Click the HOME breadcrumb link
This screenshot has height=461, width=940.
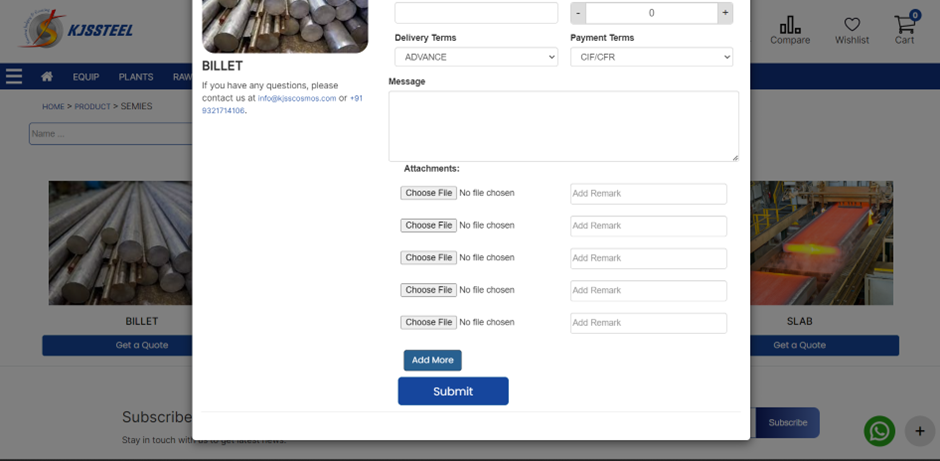click(53, 107)
